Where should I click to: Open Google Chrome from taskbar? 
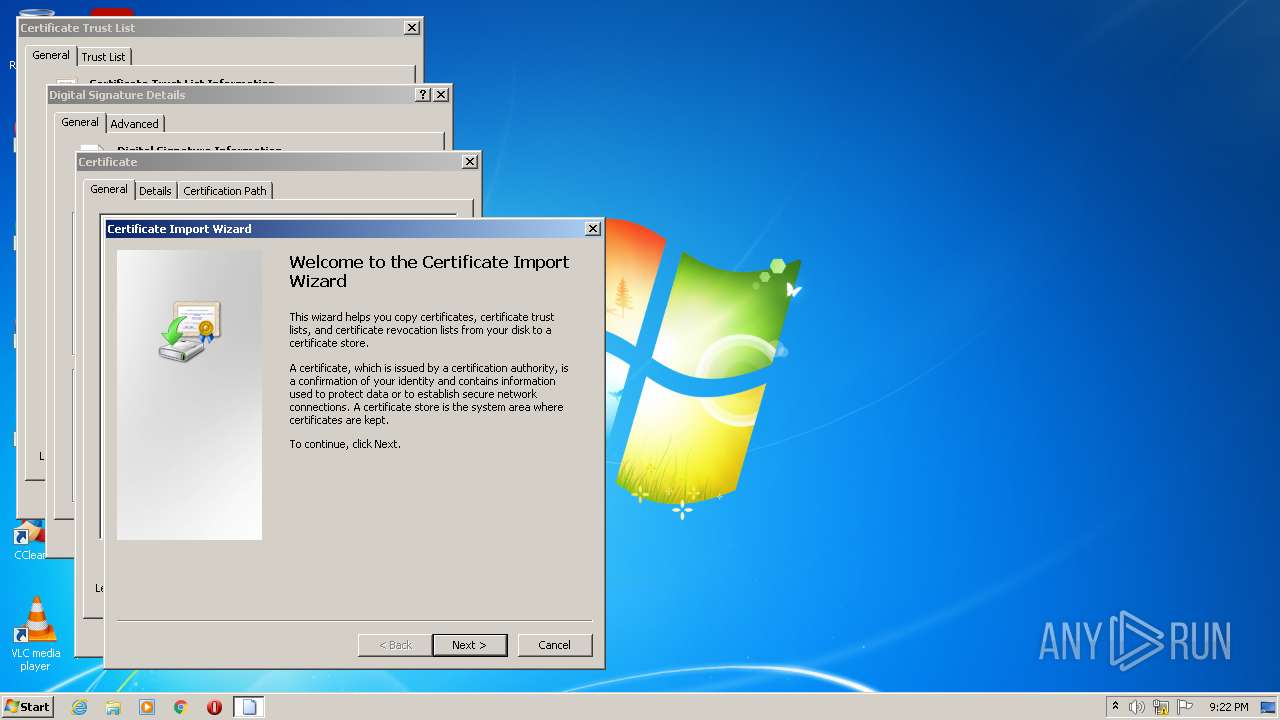point(181,707)
